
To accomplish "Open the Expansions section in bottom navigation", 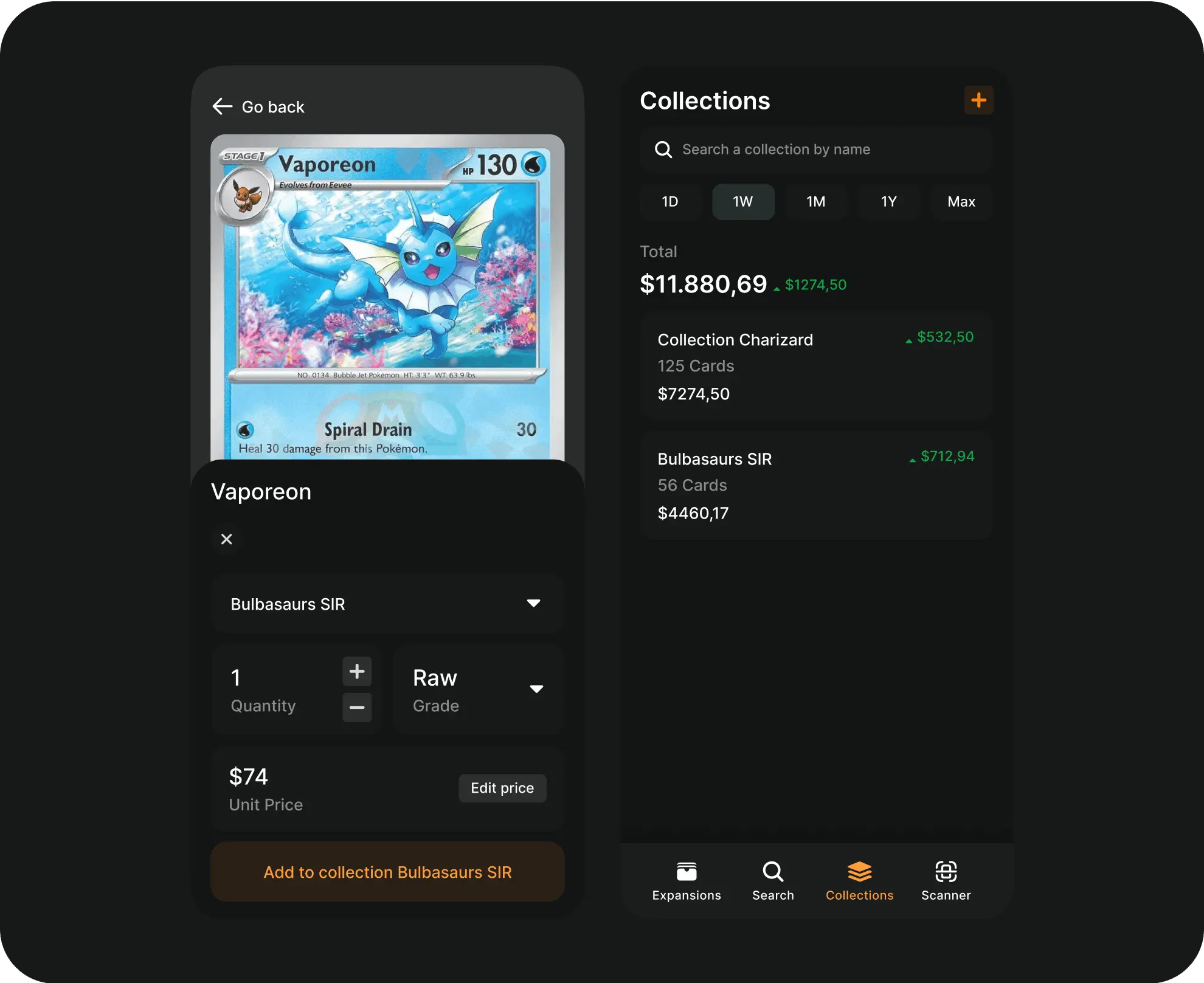I will 686,880.
